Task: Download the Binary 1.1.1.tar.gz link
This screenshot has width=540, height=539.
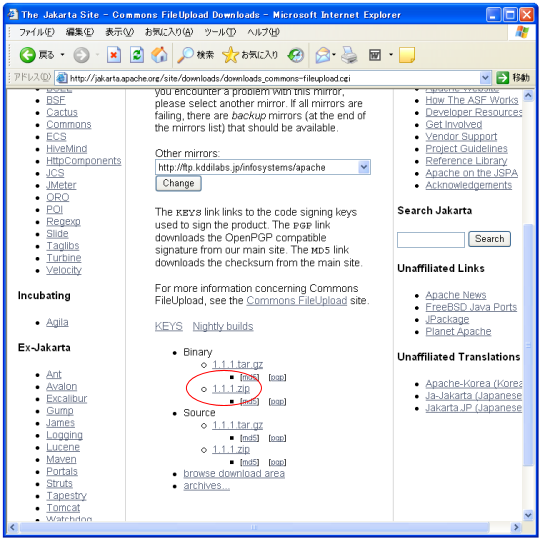Action: coord(238,364)
